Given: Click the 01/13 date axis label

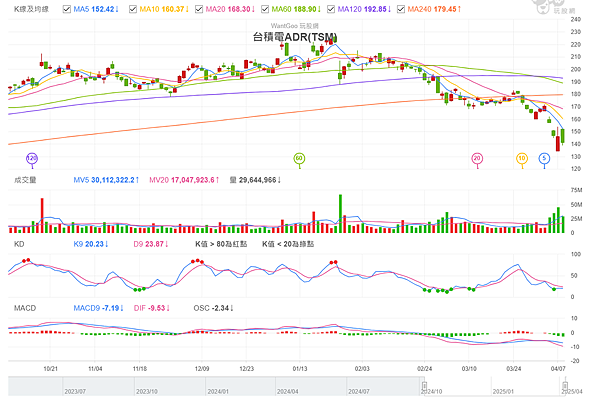Looking at the screenshot, I should click(300, 369).
